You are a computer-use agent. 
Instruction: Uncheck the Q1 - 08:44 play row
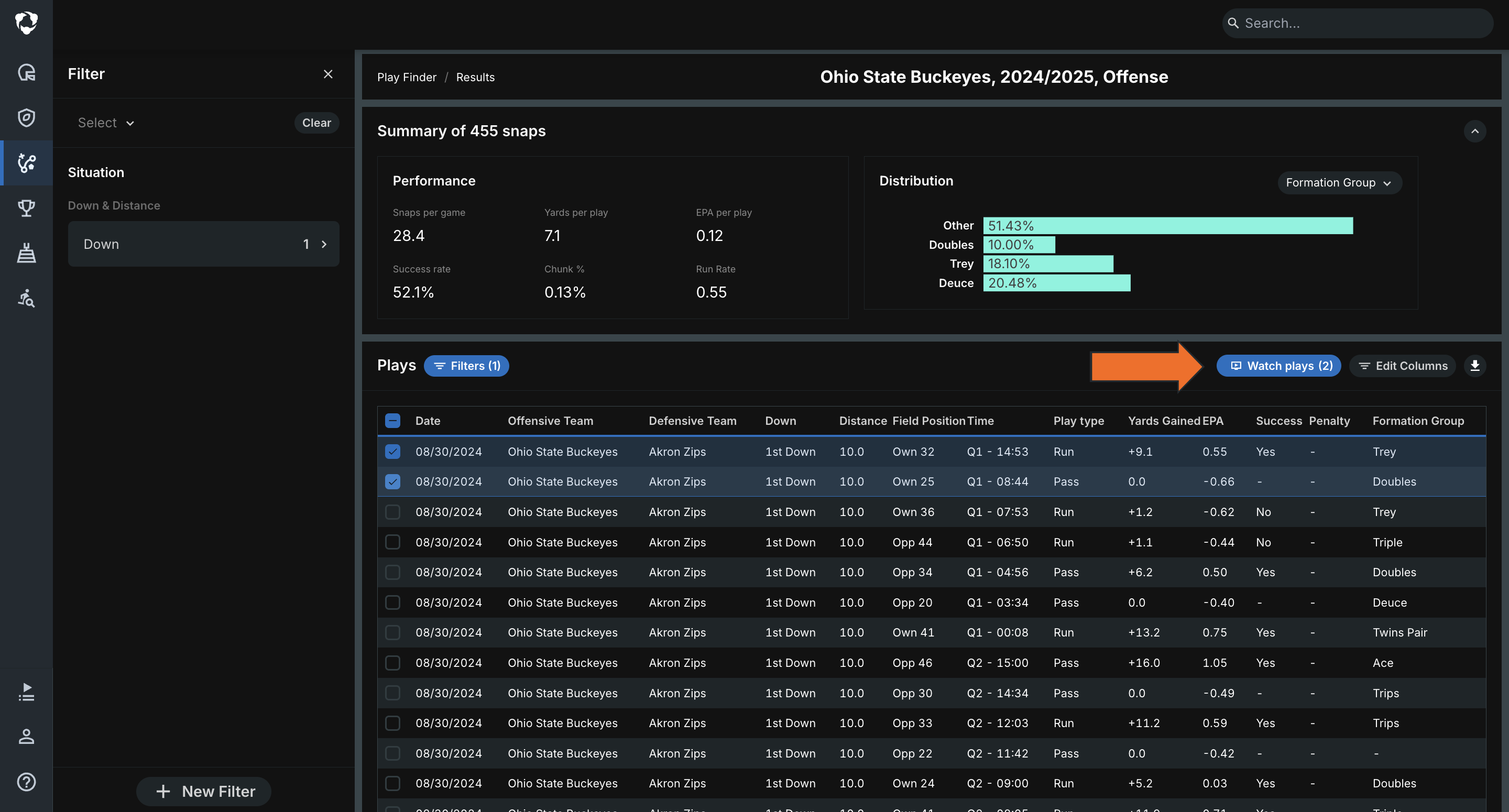pos(392,481)
